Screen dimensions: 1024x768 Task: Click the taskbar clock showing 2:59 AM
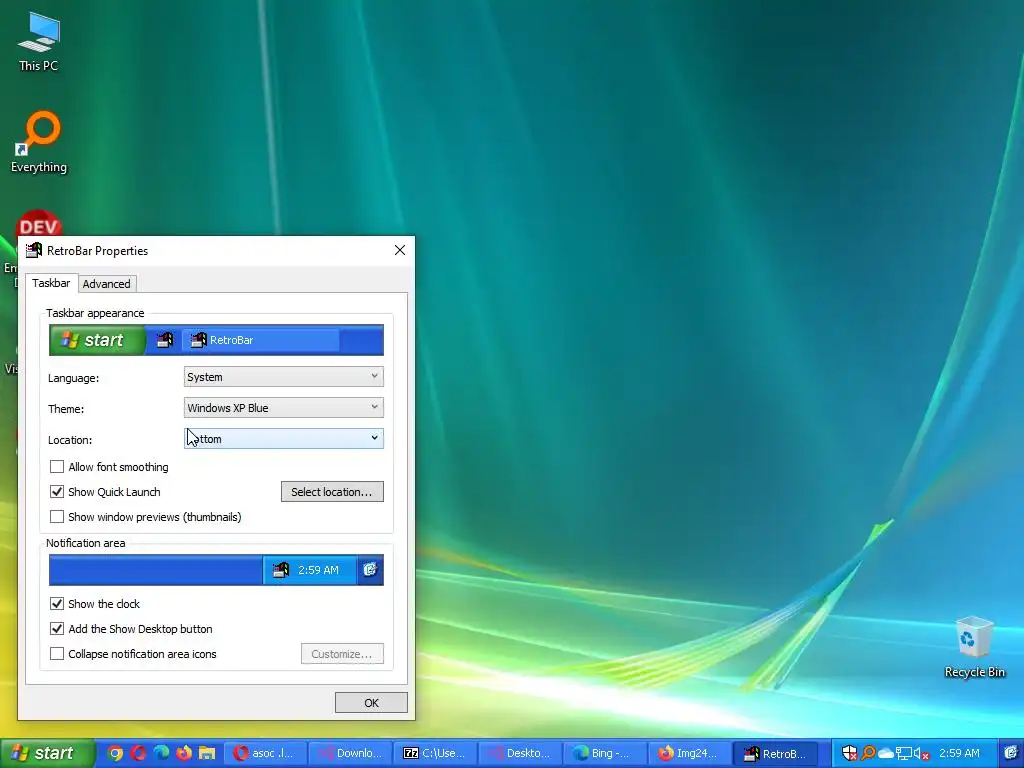point(959,753)
